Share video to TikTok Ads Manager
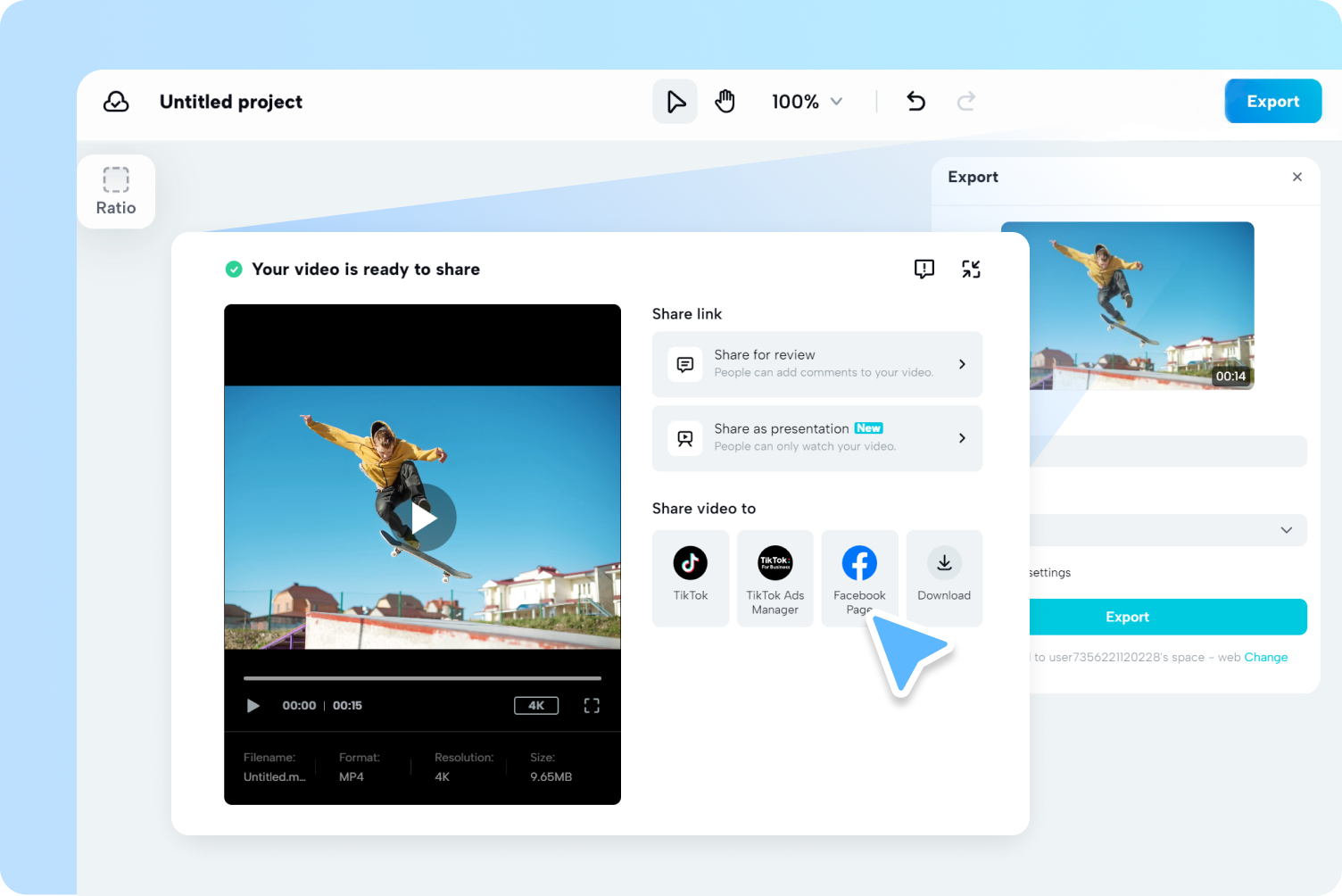The height and width of the screenshot is (896, 1342). (775, 578)
